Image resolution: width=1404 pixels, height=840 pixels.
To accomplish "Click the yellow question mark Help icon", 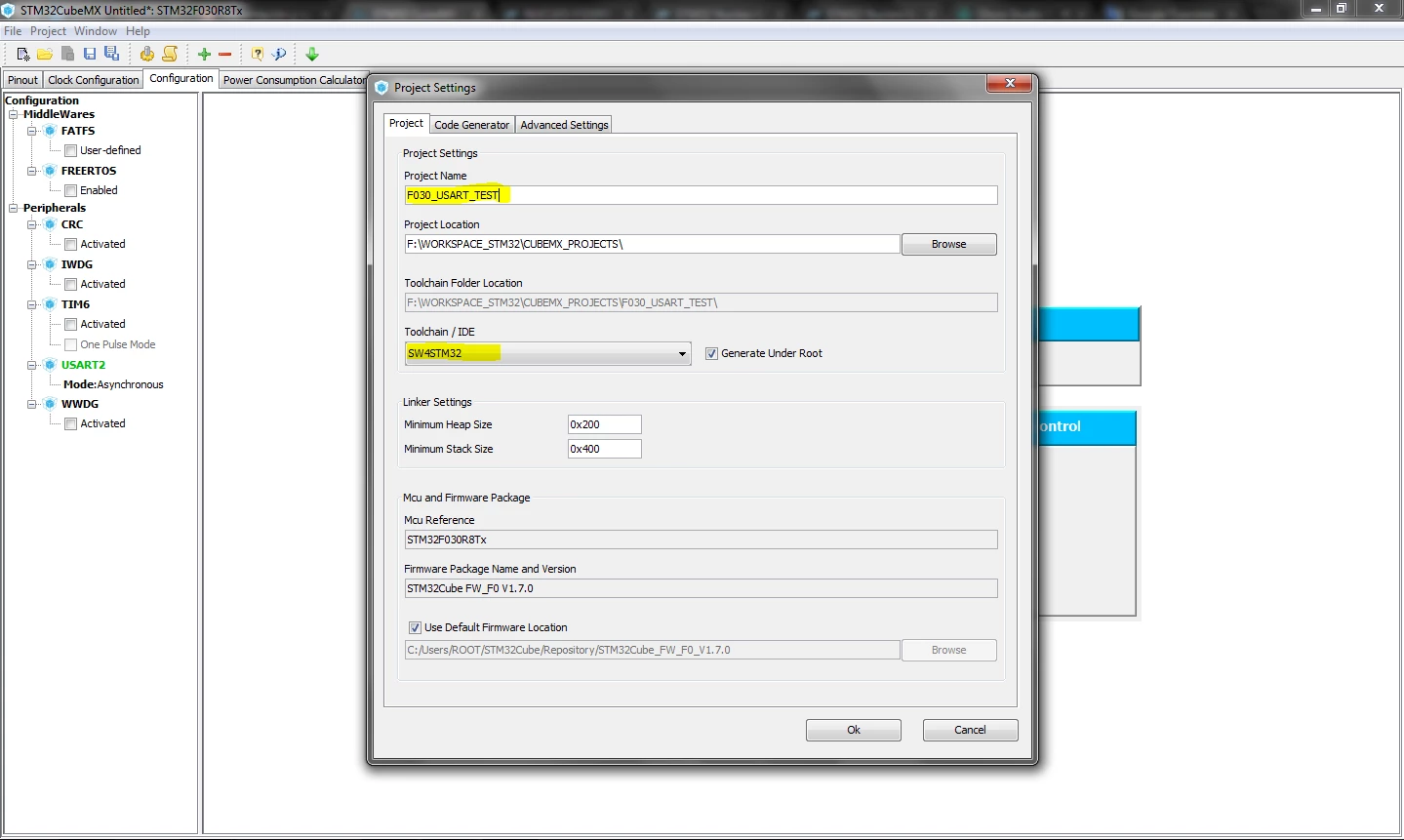I will coord(258,54).
